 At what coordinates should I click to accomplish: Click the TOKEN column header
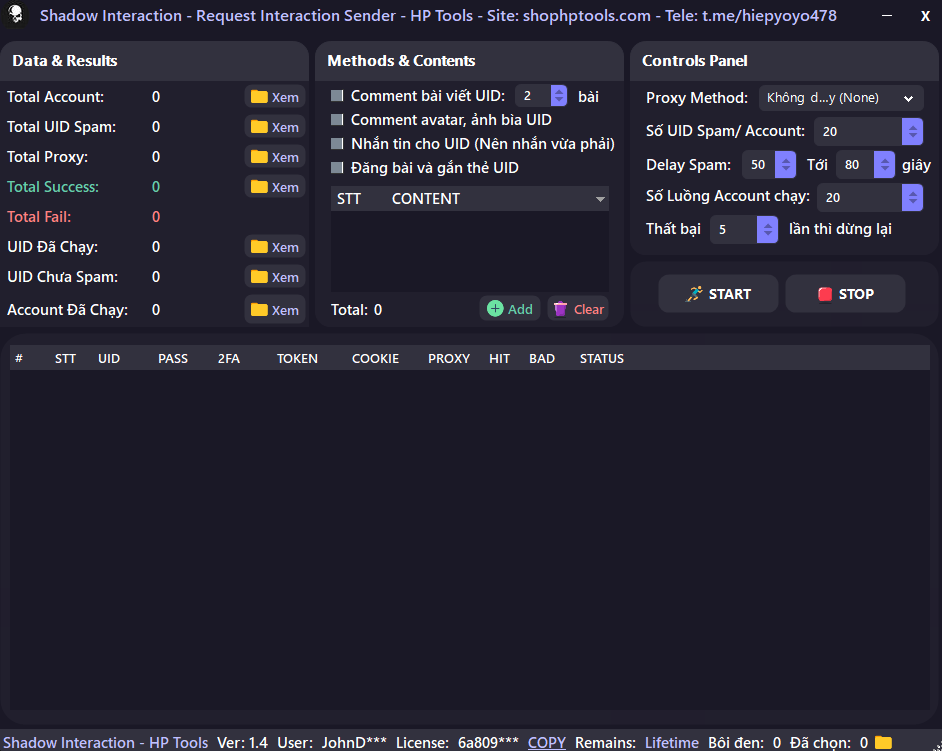point(297,359)
